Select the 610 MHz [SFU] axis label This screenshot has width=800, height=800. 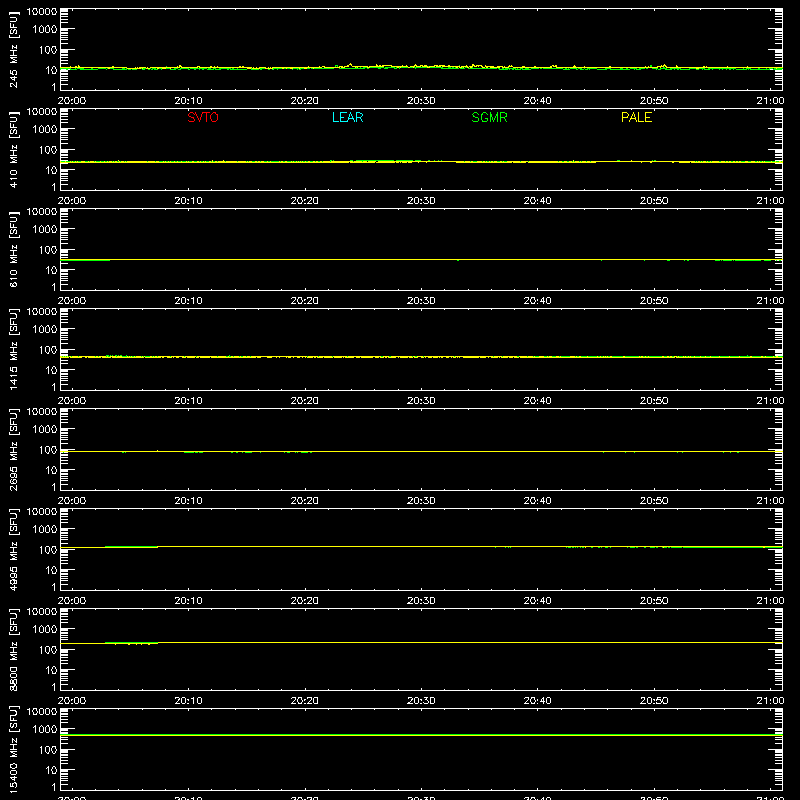13,249
